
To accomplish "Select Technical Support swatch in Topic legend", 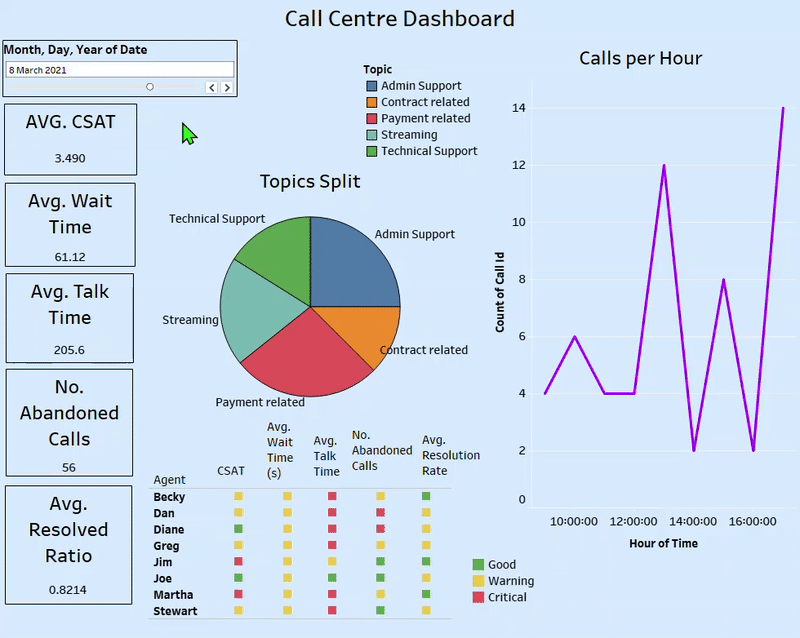I will [372, 151].
